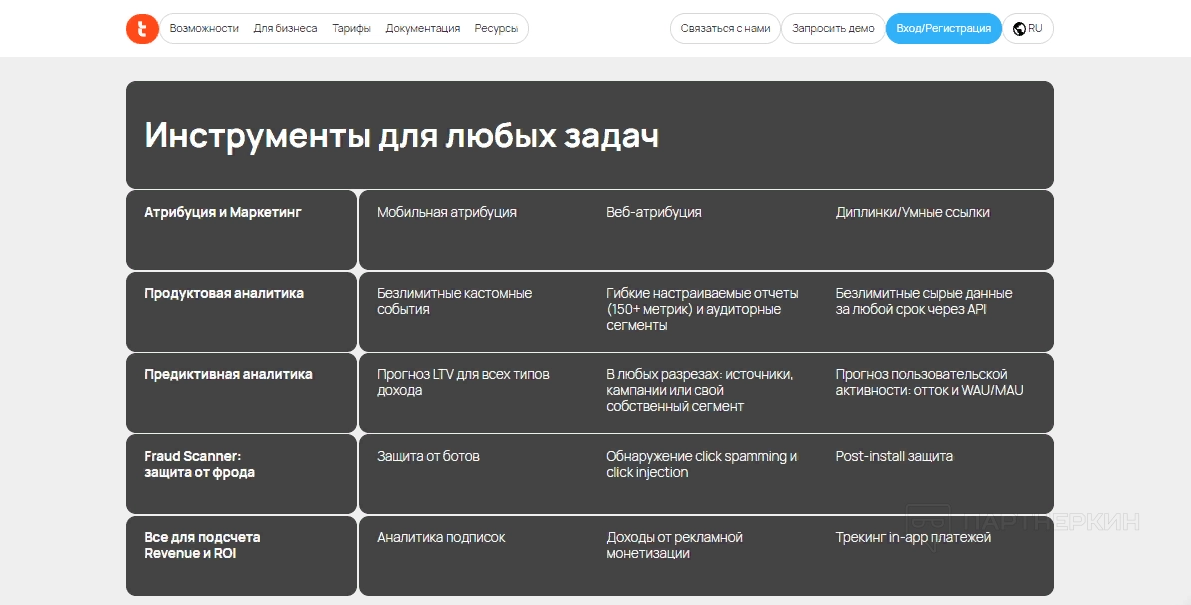Click the Запросить демо button
Screen dimensions: 1191x605
click(833, 29)
